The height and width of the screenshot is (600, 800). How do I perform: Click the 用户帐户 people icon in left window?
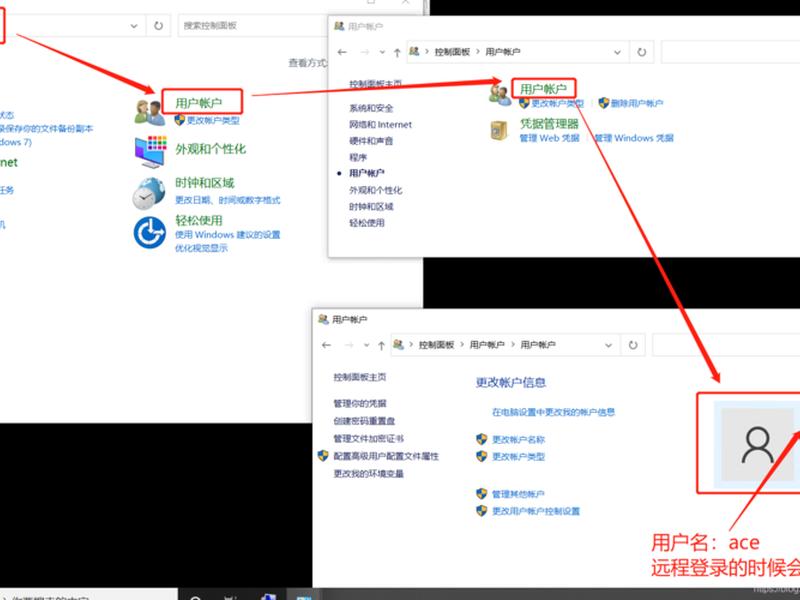tap(149, 112)
